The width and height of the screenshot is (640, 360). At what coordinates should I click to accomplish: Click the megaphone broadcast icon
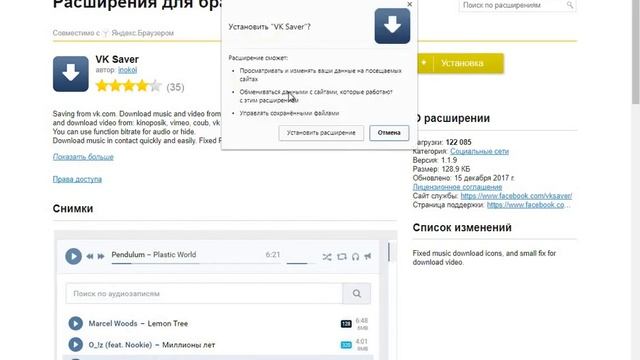[368, 256]
